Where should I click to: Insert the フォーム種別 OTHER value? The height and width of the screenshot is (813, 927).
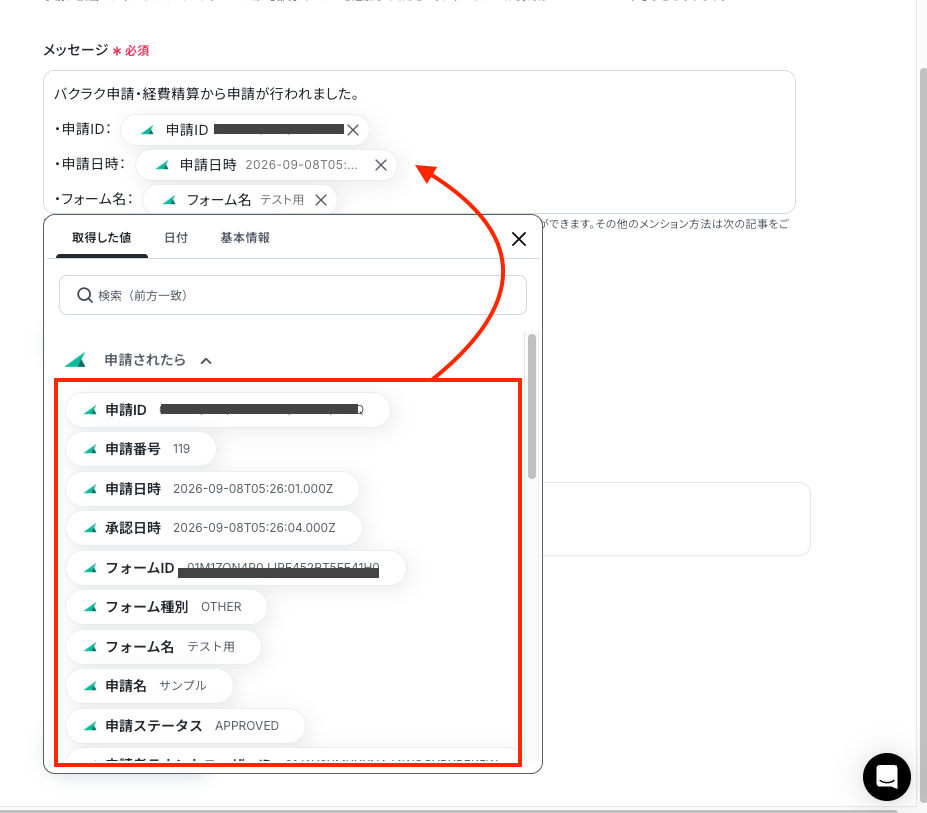click(166, 607)
